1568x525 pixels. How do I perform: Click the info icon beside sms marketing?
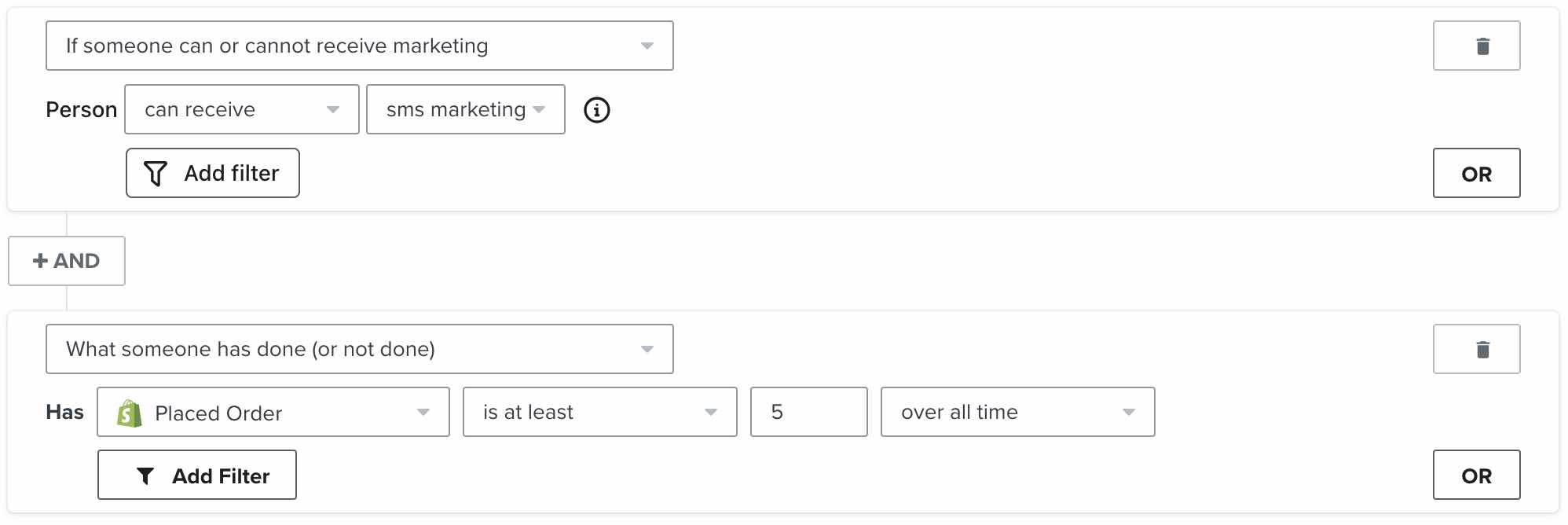[x=597, y=110]
